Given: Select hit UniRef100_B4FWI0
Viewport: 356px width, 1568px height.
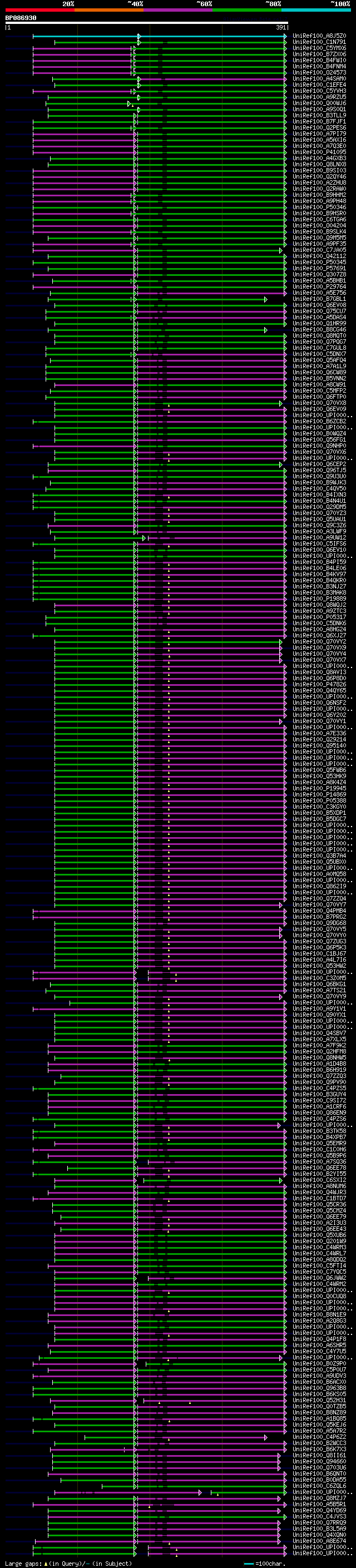Looking at the screenshot, I should coord(319,60).
